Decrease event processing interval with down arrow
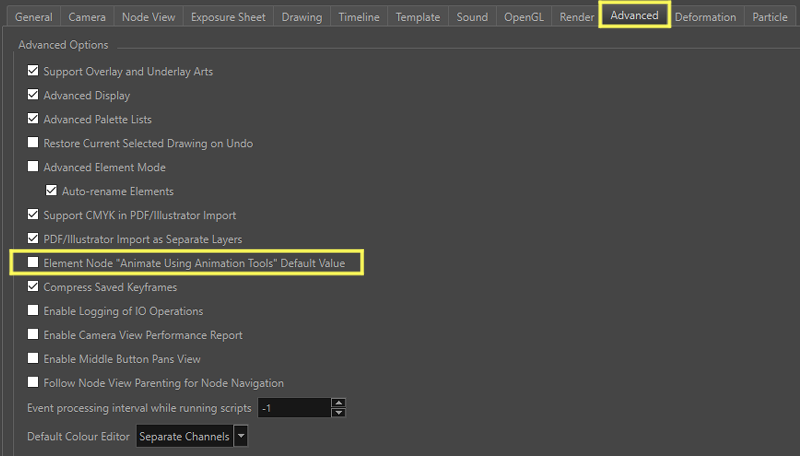 tap(339, 413)
